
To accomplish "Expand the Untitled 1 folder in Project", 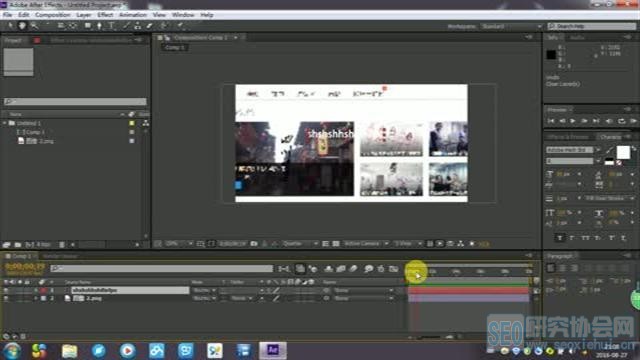I will click(5, 123).
